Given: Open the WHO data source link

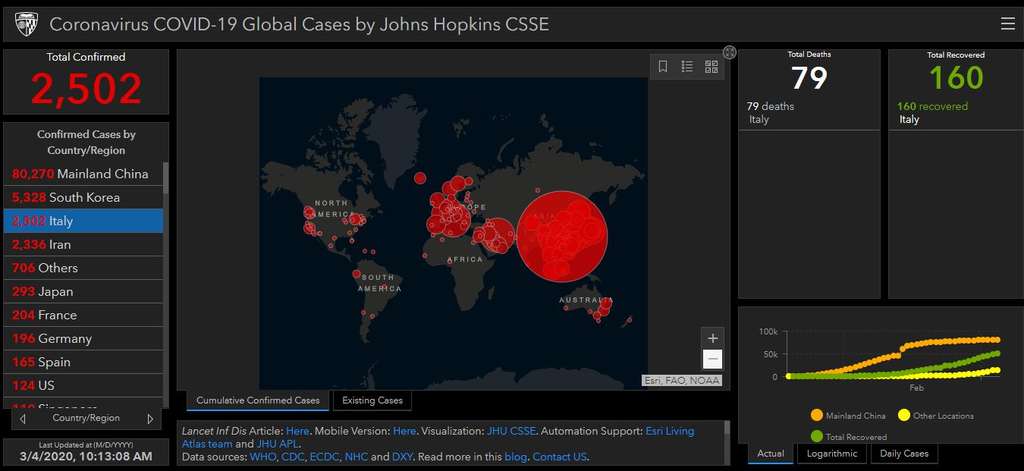Looking at the screenshot, I should pyautogui.click(x=263, y=457).
